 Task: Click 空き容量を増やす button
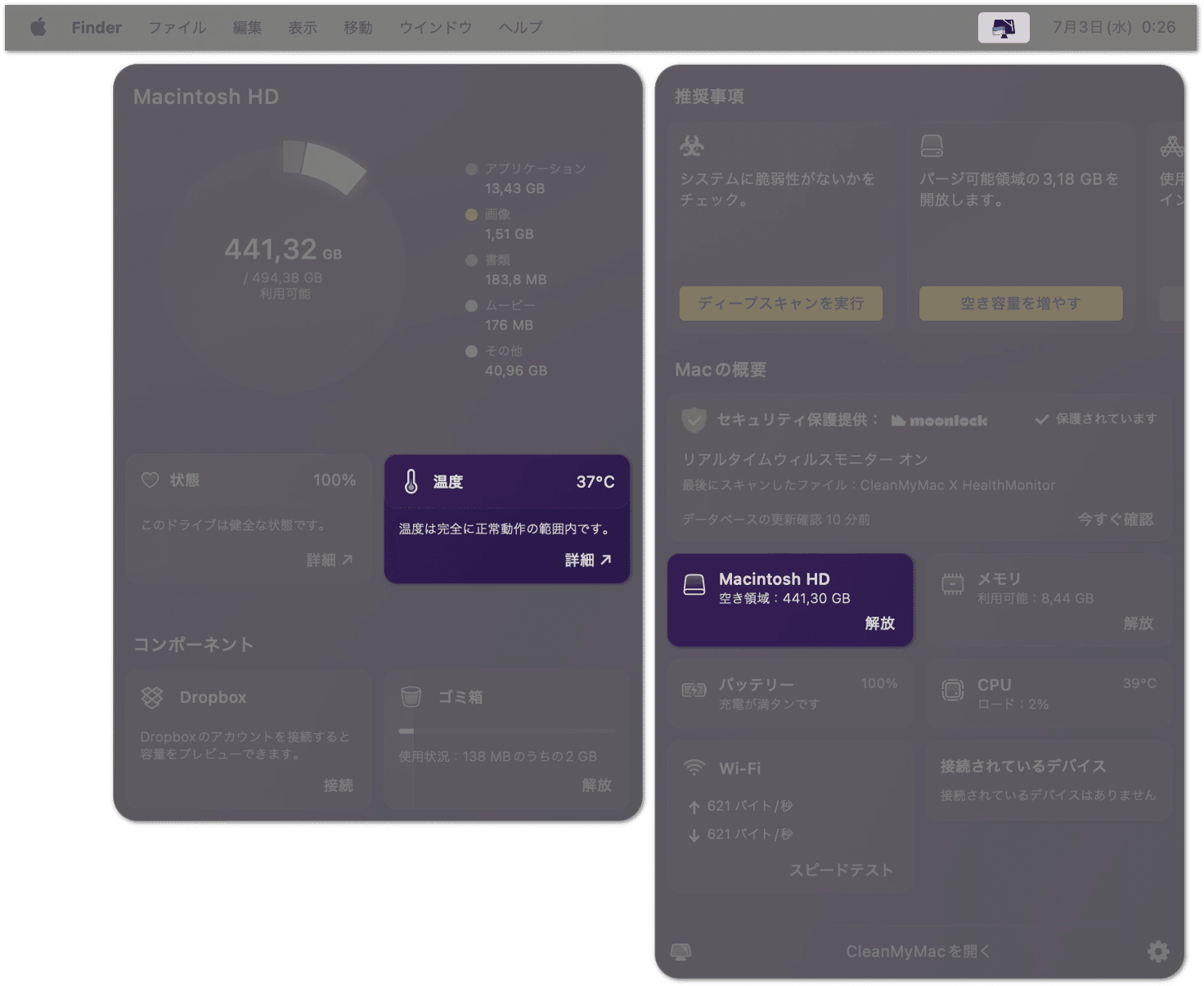tap(1021, 304)
